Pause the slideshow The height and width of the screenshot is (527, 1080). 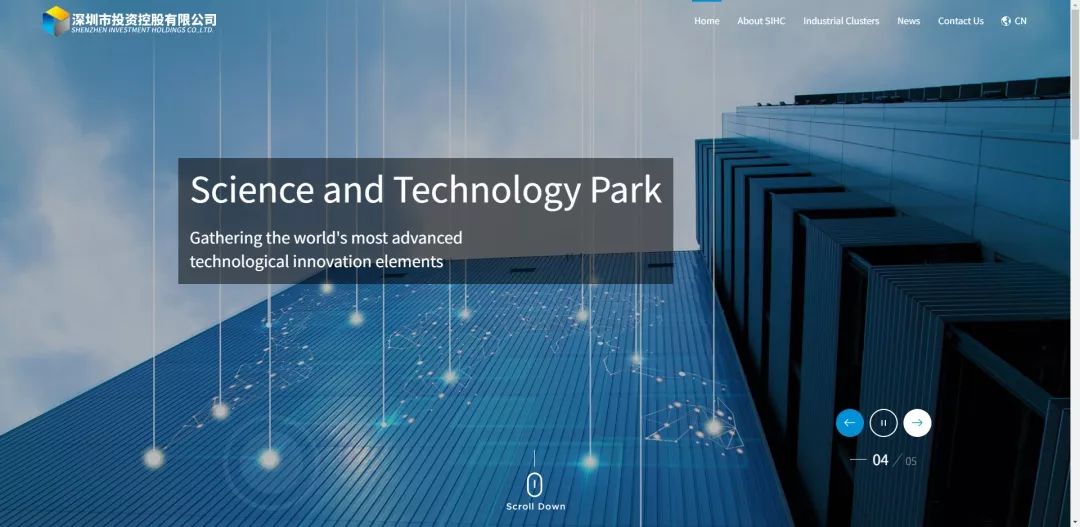(883, 423)
